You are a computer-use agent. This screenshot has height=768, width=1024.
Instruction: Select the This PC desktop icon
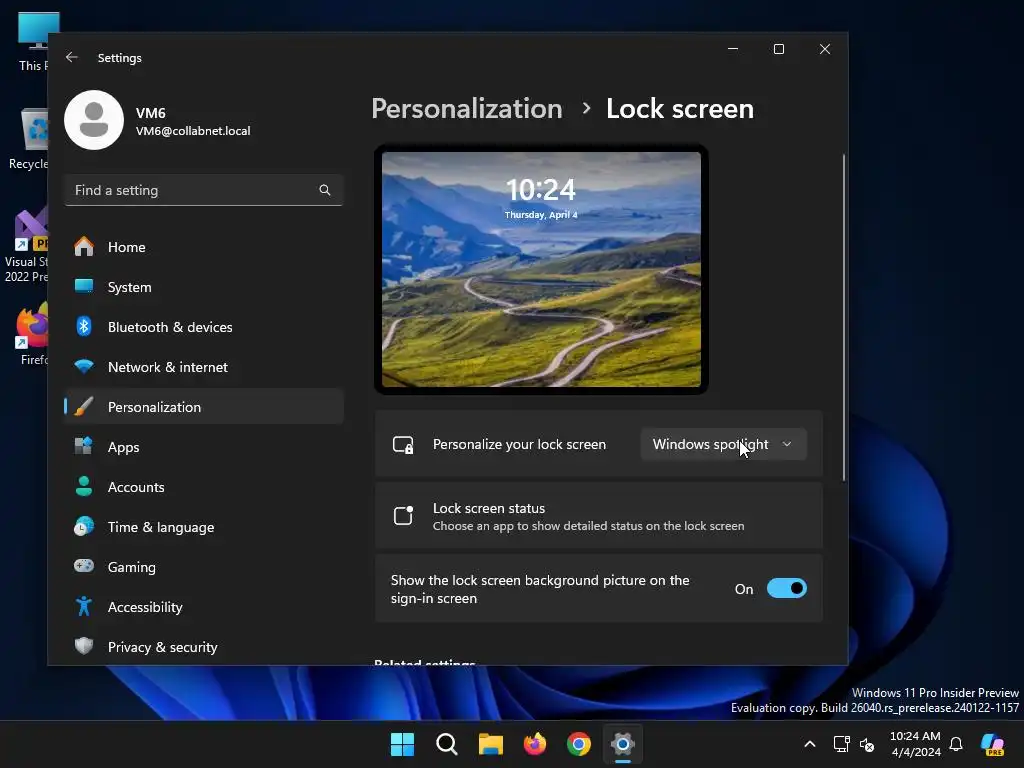pyautogui.click(x=34, y=42)
